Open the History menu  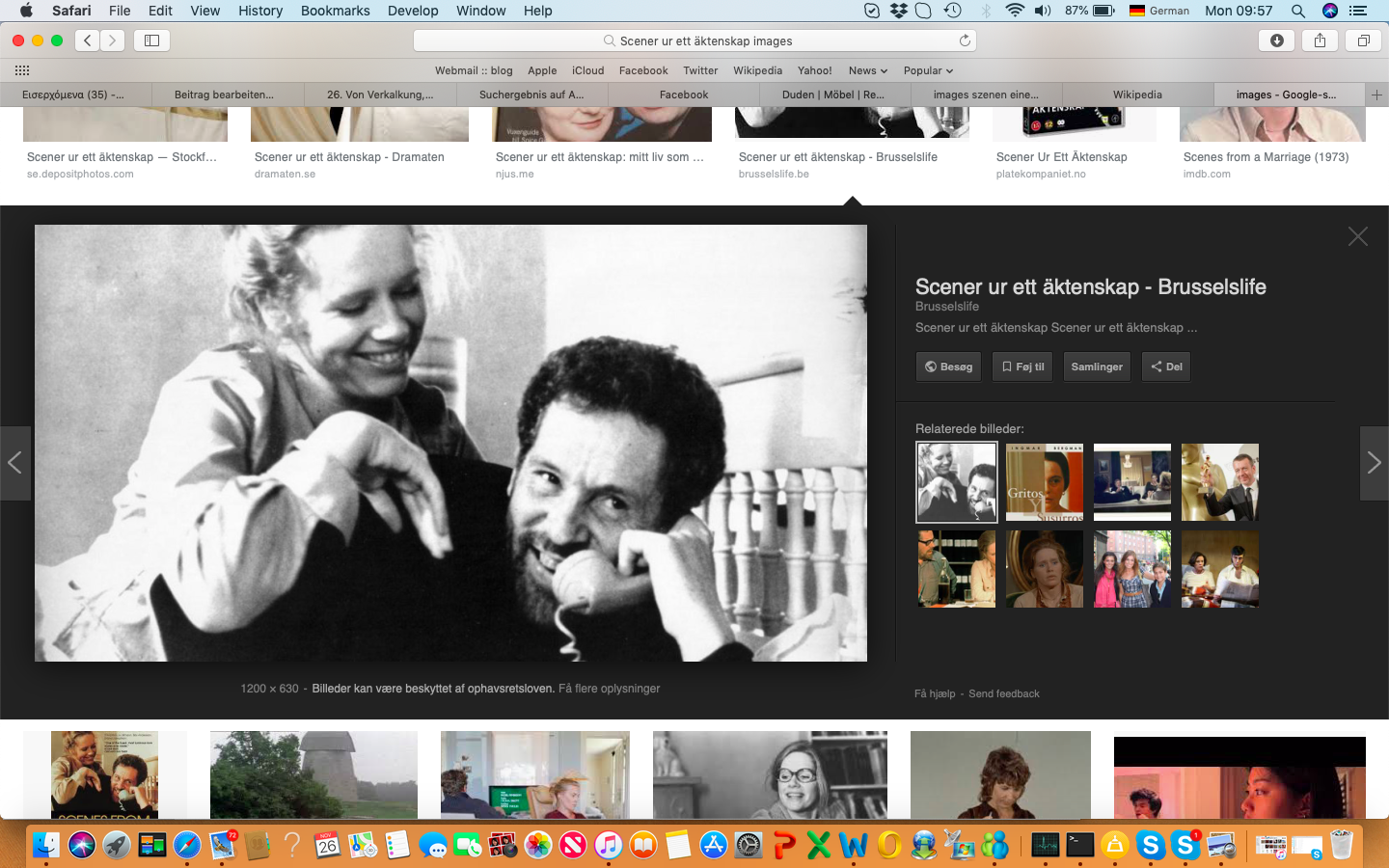(260, 11)
